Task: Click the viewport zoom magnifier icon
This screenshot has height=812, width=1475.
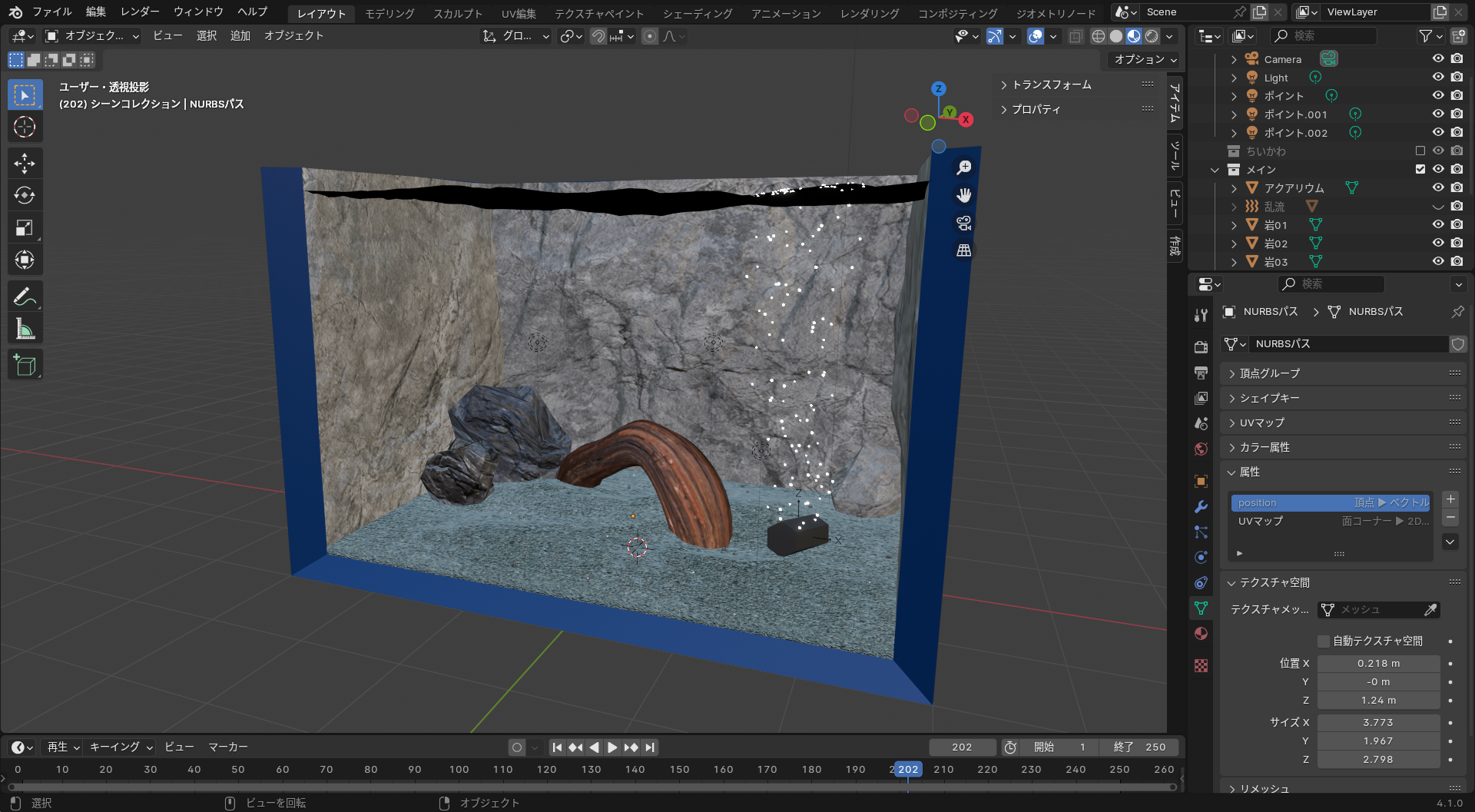Action: [x=964, y=167]
